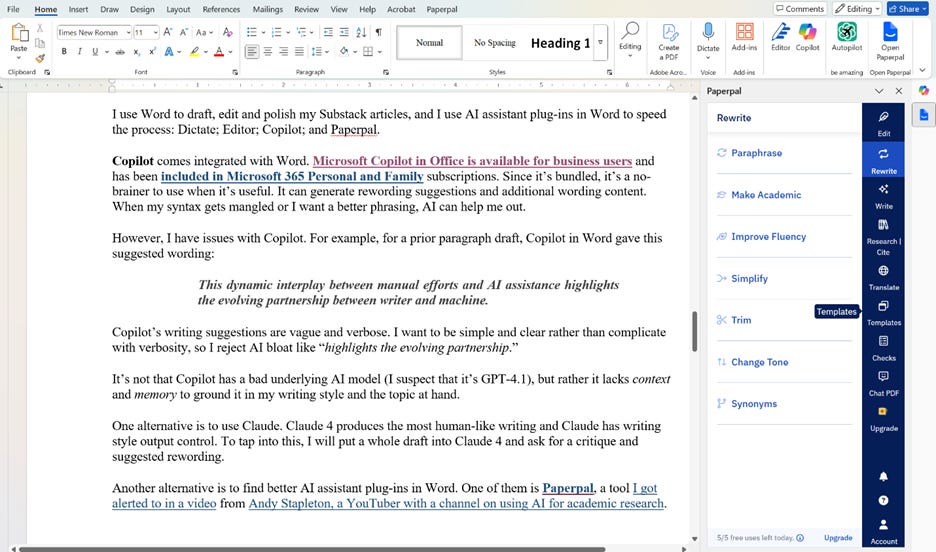This screenshot has height=552, width=936.
Task: Open the Insert ribbon tab
Action: pyautogui.click(x=78, y=9)
